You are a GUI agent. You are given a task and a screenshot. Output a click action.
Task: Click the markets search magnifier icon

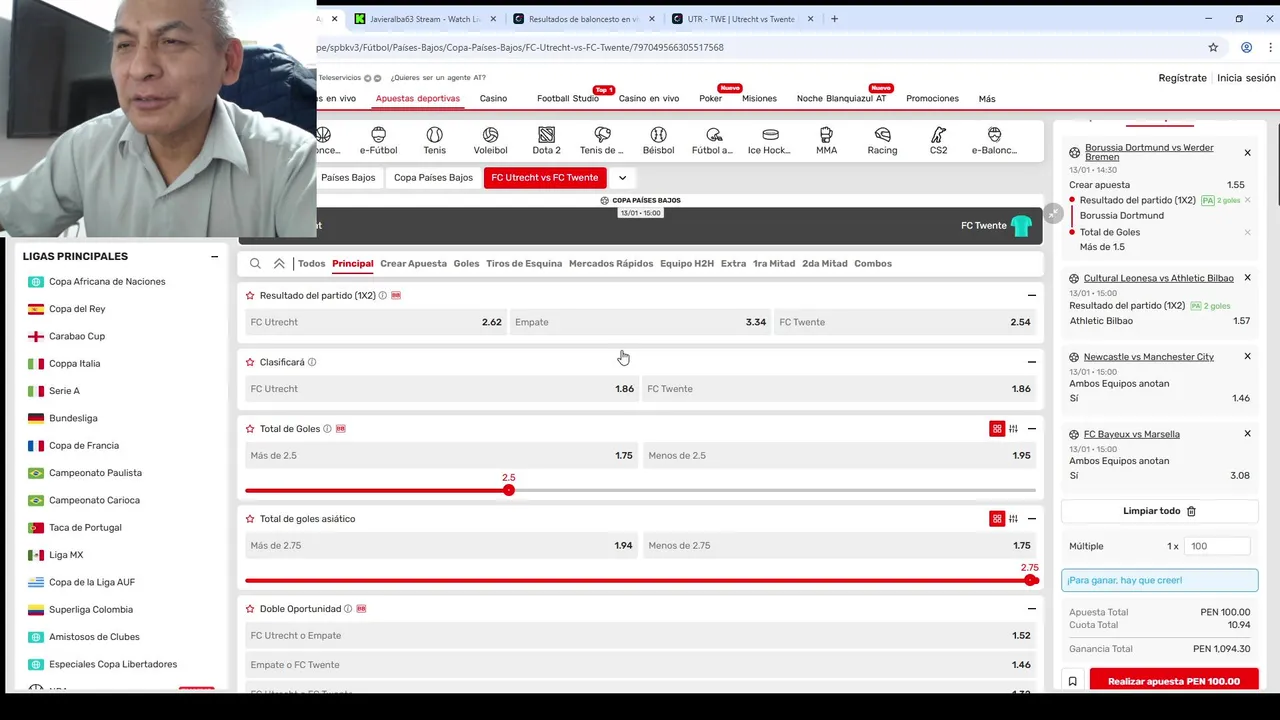pyautogui.click(x=255, y=264)
